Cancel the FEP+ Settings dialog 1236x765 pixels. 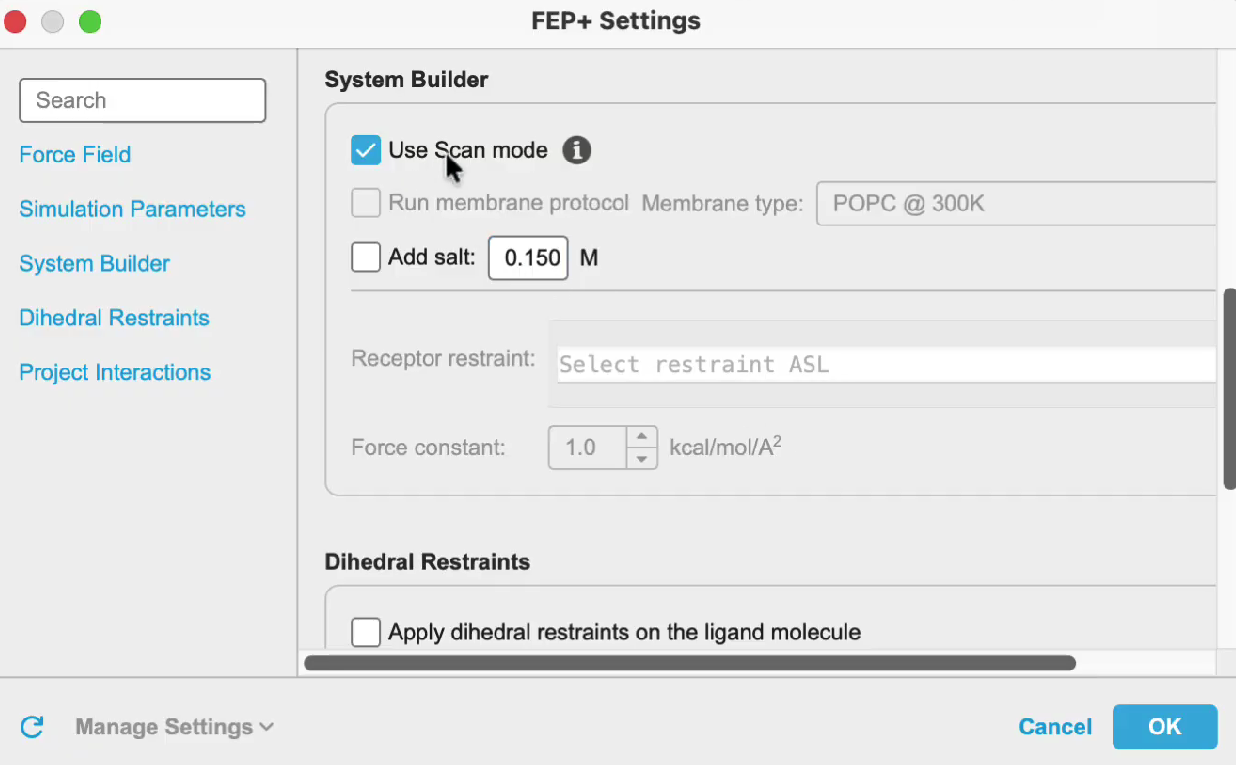[x=1055, y=727]
